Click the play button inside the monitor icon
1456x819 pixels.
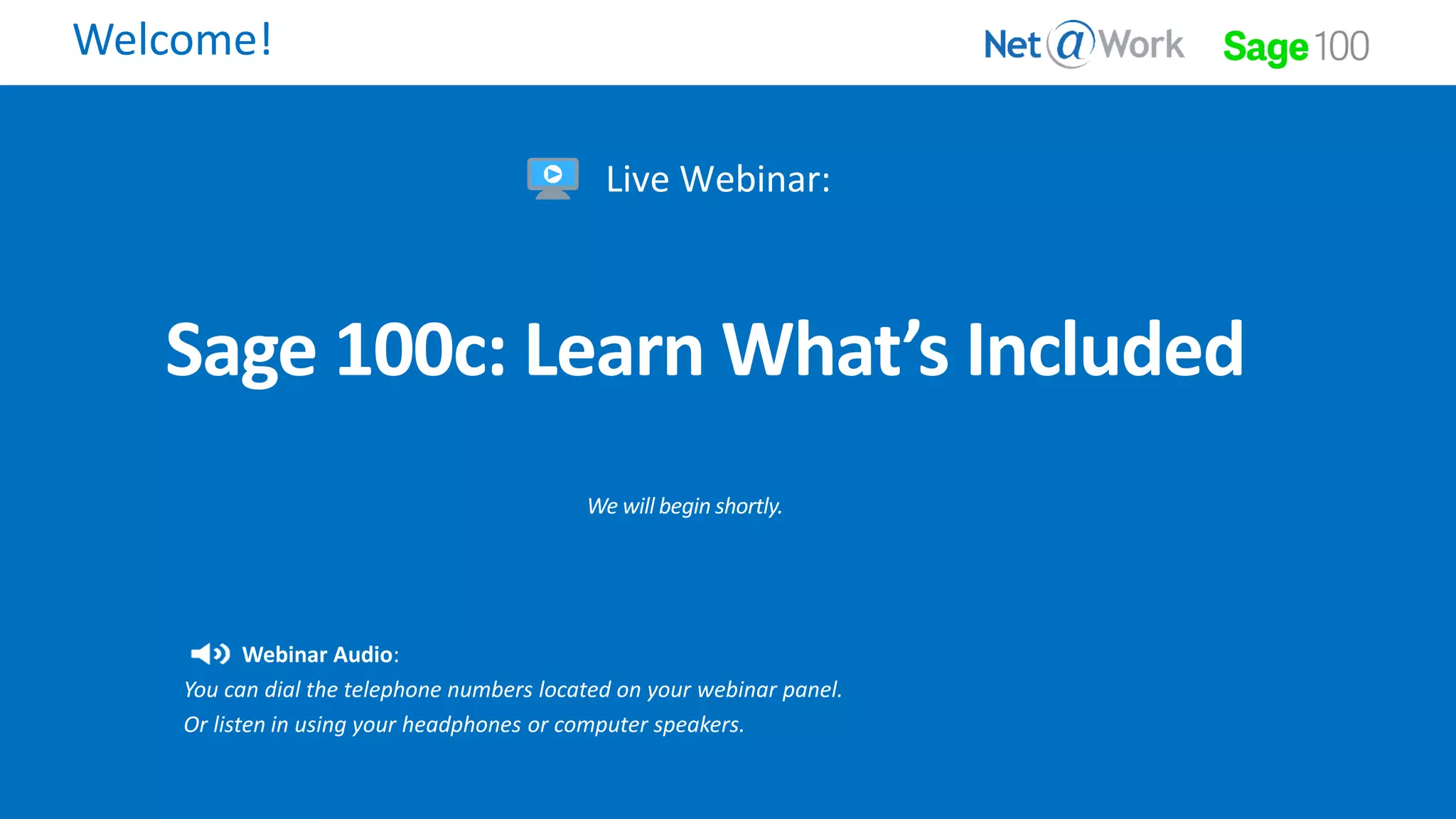(553, 173)
